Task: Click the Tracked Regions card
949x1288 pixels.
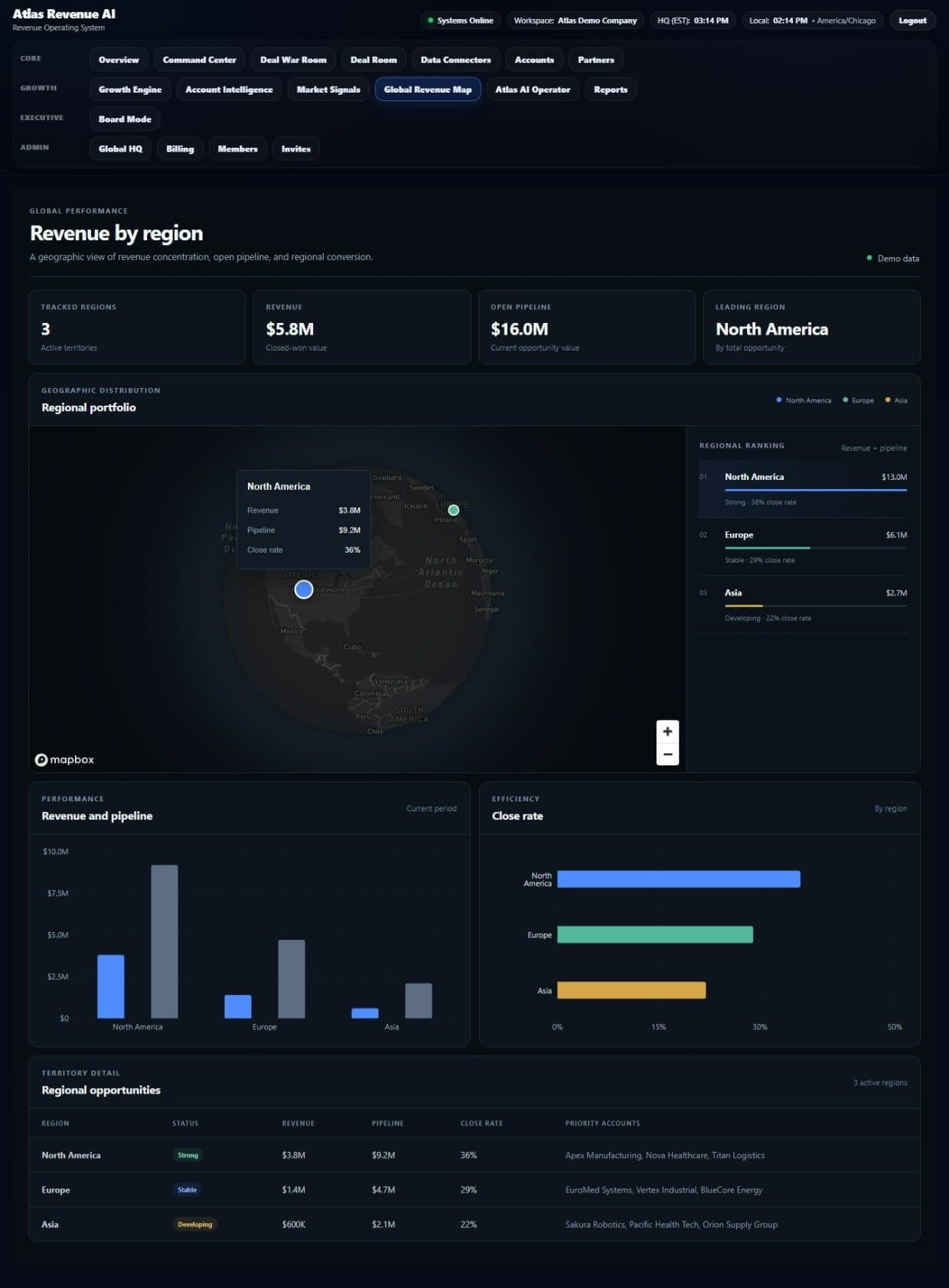Action: pos(137,327)
